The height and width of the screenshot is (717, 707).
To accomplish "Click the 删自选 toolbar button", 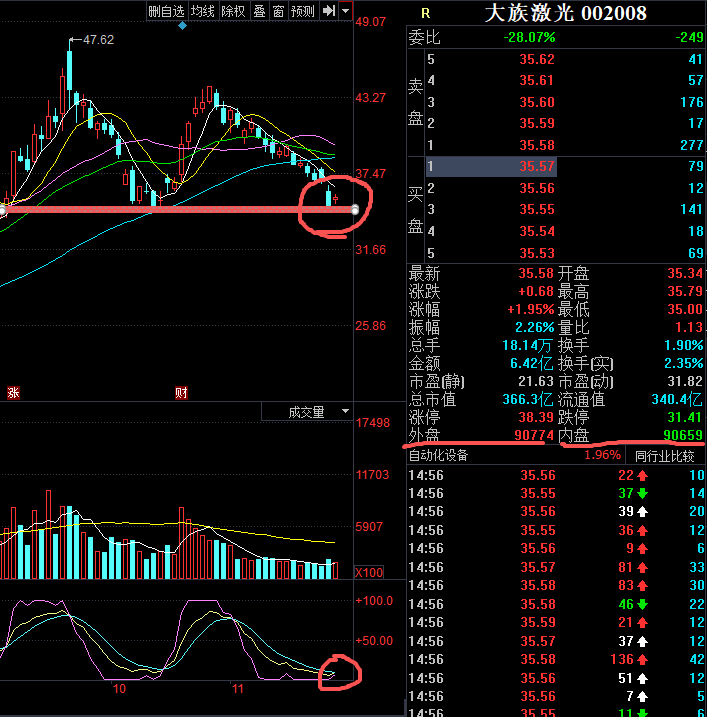I will click(166, 11).
